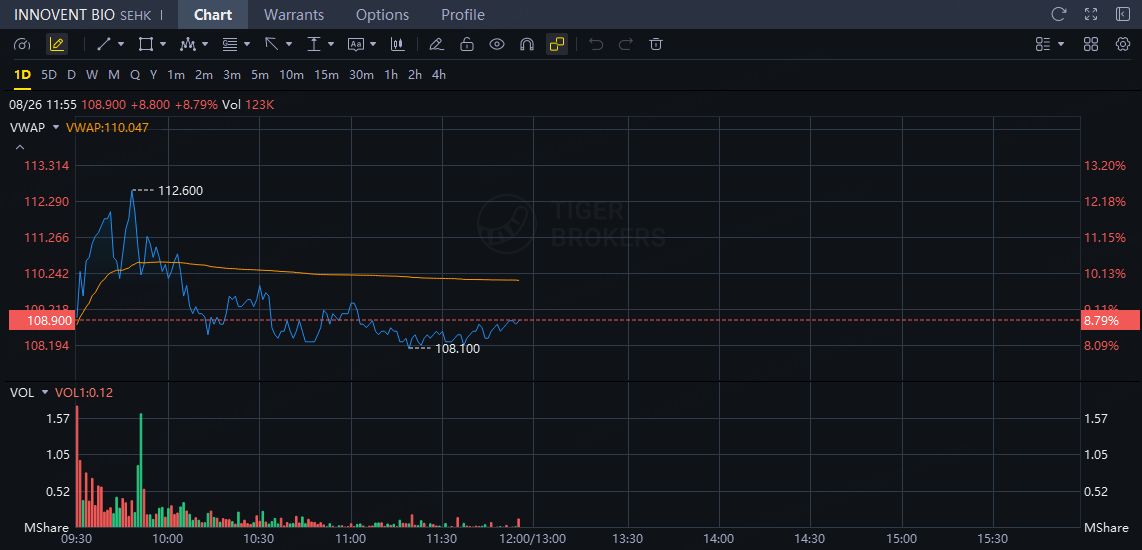Select the 10m interval
This screenshot has width=1142, height=550.
pyautogui.click(x=291, y=74)
